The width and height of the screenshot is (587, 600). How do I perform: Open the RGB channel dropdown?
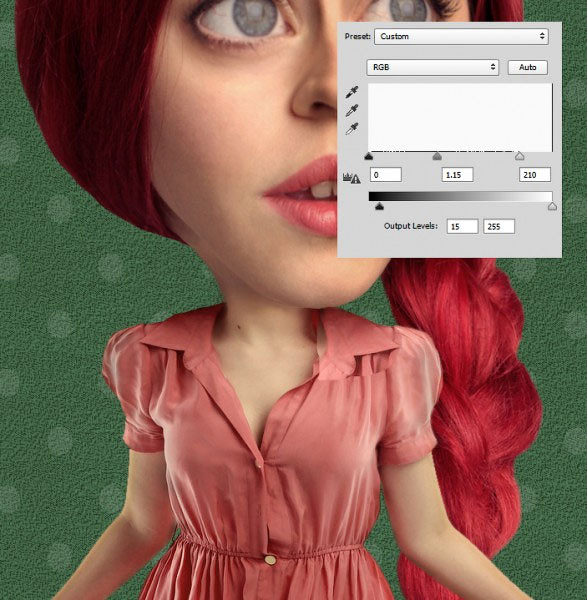click(x=432, y=67)
